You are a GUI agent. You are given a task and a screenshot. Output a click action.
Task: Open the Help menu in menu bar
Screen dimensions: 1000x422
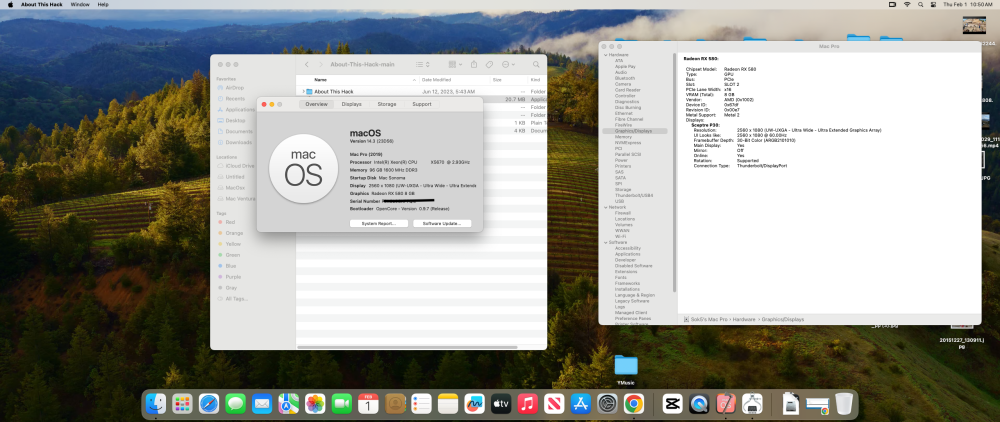[x=103, y=4]
